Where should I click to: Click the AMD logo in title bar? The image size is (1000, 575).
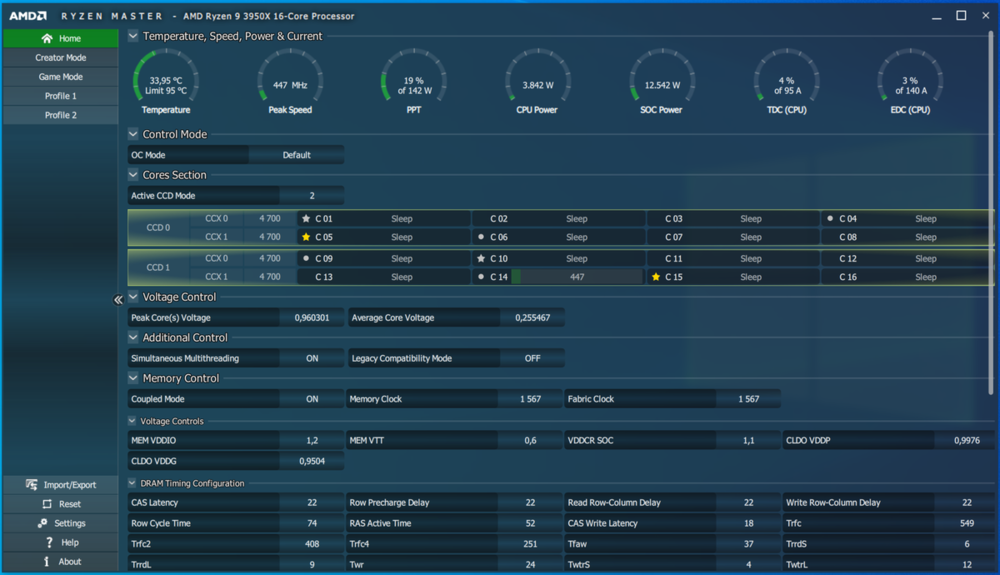pyautogui.click(x=27, y=16)
